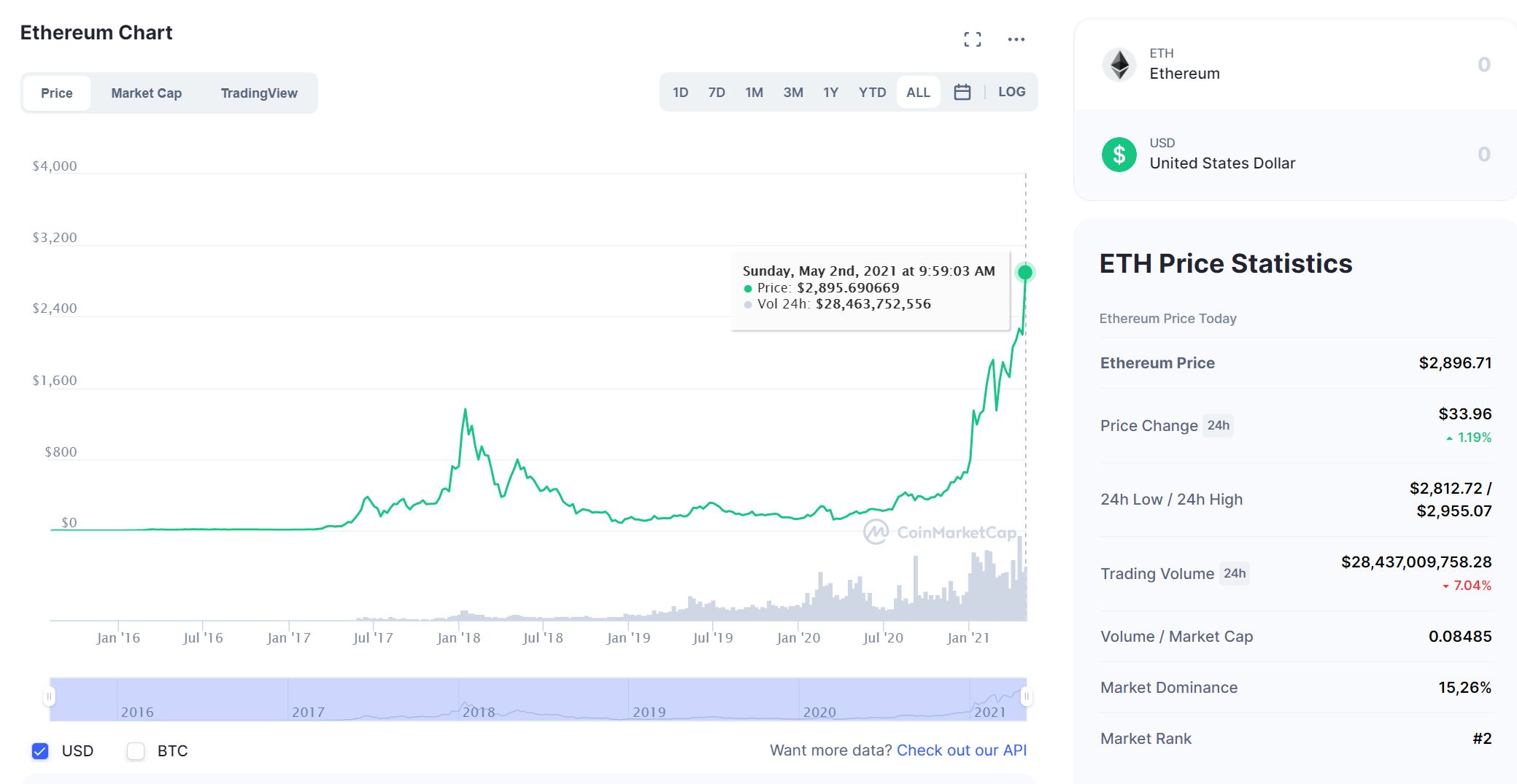Click the fullscreen chart icon

[972, 39]
